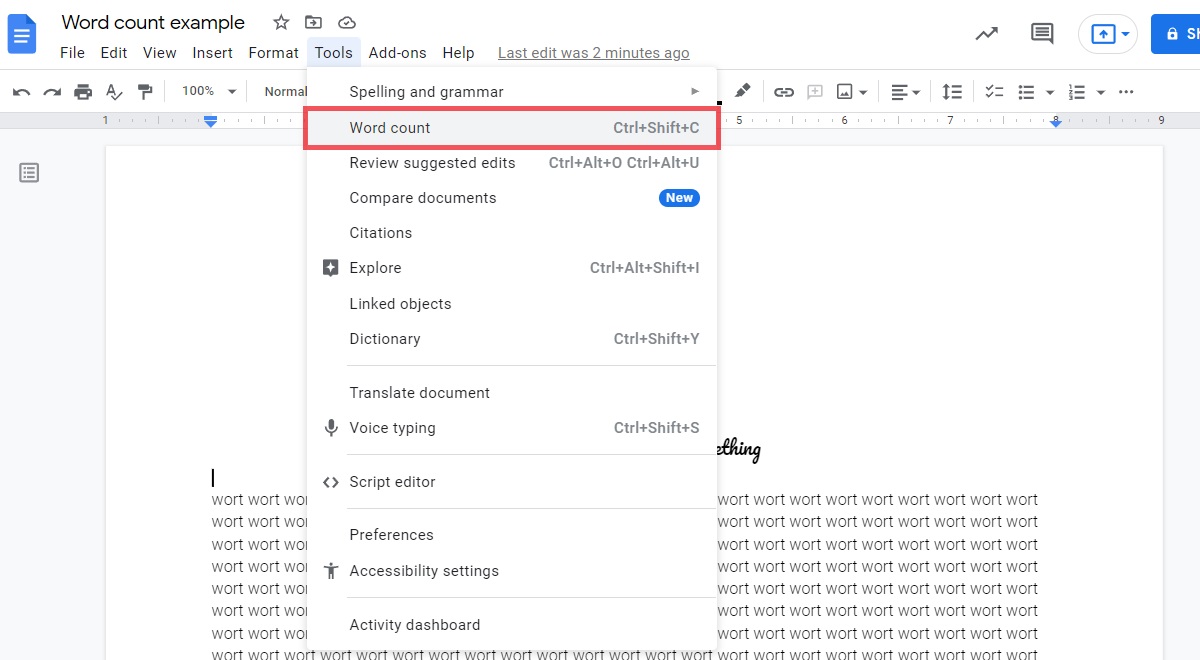Show the document outline icon
Screen dimensions: 1200x660
point(30,173)
